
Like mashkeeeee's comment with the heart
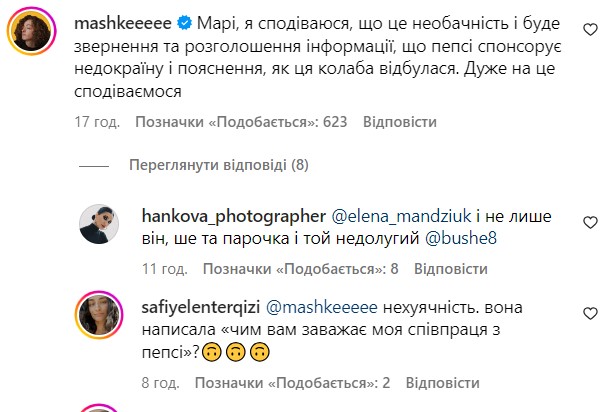click(x=588, y=23)
